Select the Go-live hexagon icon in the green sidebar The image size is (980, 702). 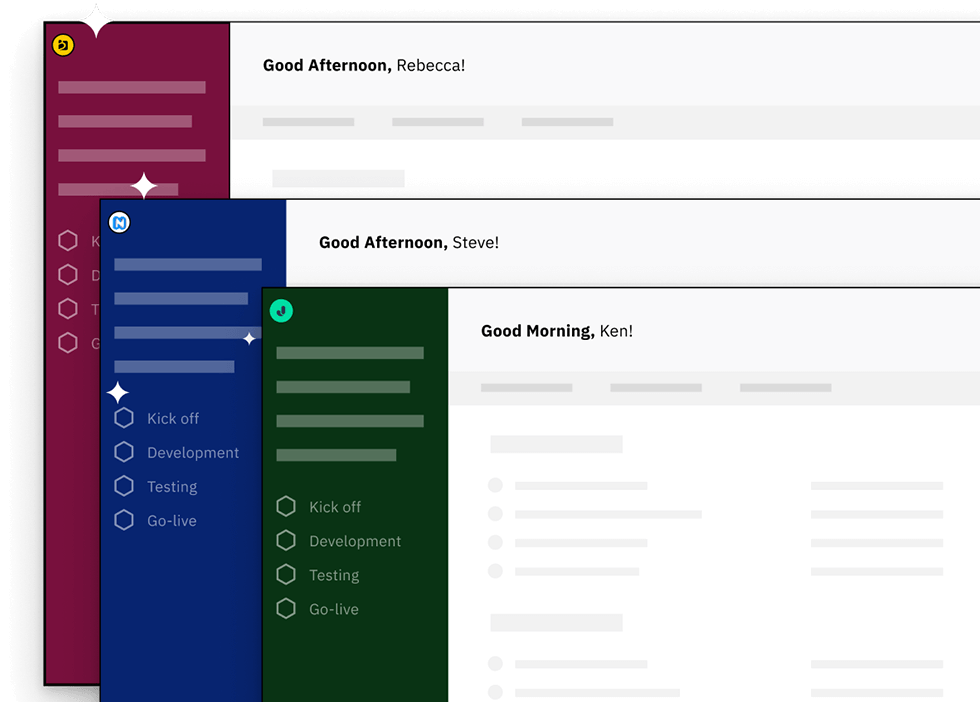pyautogui.click(x=286, y=609)
